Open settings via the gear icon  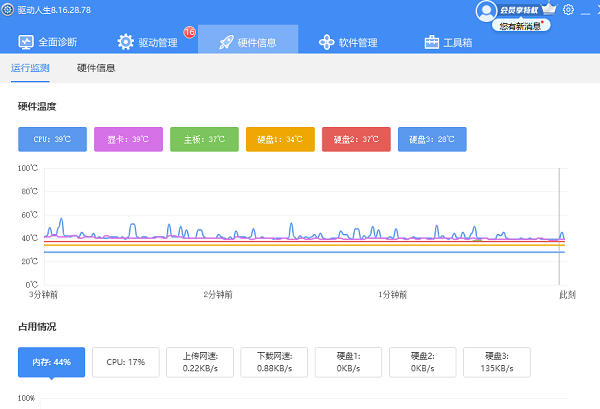point(569,10)
